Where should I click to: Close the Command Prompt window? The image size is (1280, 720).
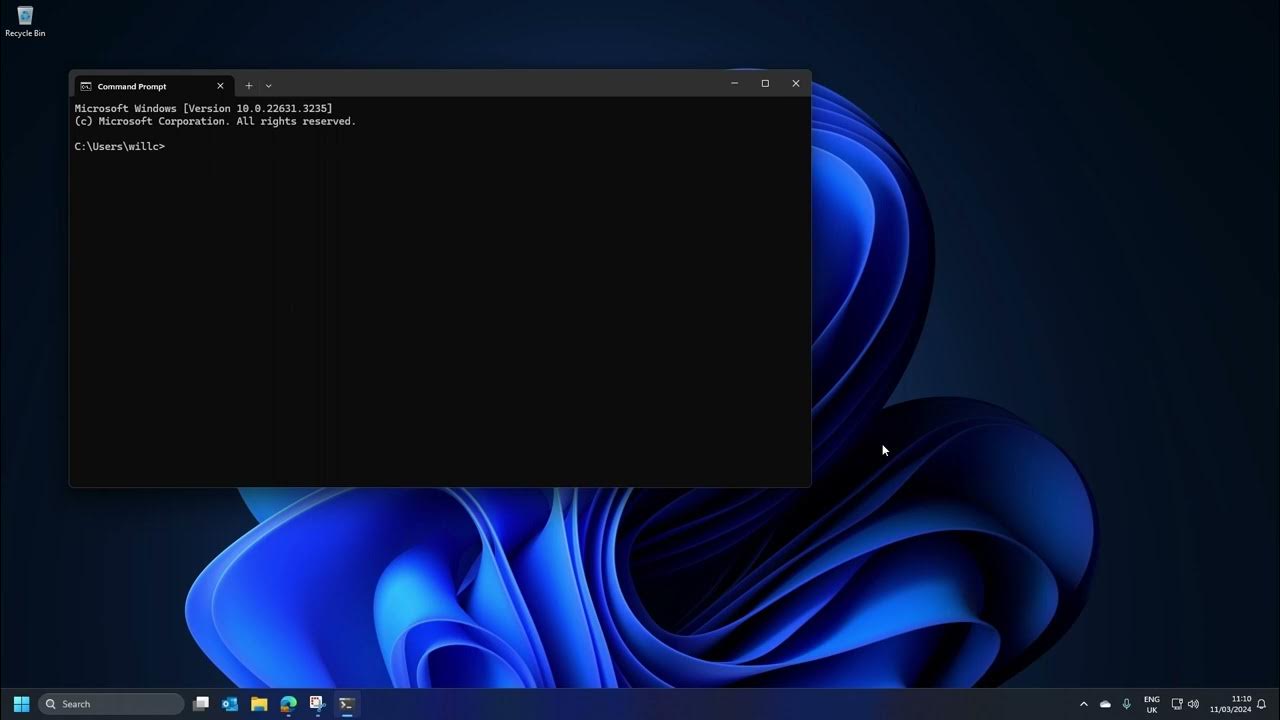796,84
